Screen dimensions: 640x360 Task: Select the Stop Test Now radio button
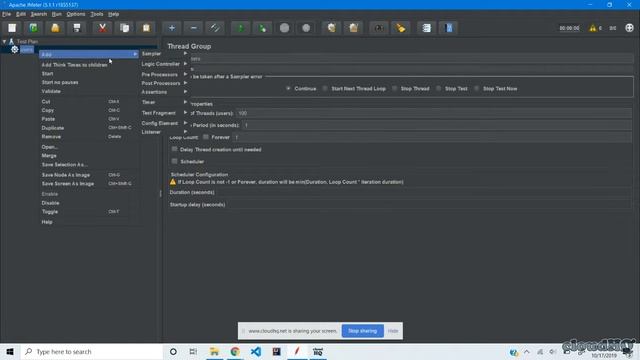476,88
